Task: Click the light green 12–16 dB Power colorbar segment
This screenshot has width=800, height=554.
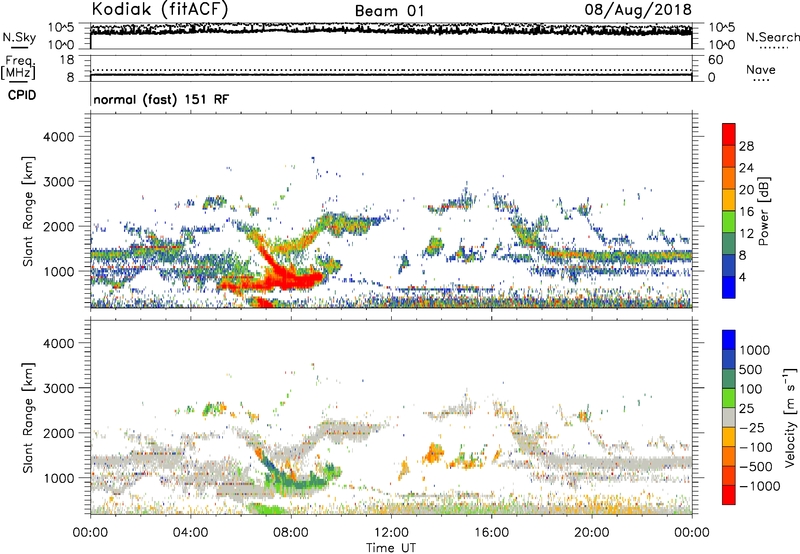Action: click(x=729, y=221)
